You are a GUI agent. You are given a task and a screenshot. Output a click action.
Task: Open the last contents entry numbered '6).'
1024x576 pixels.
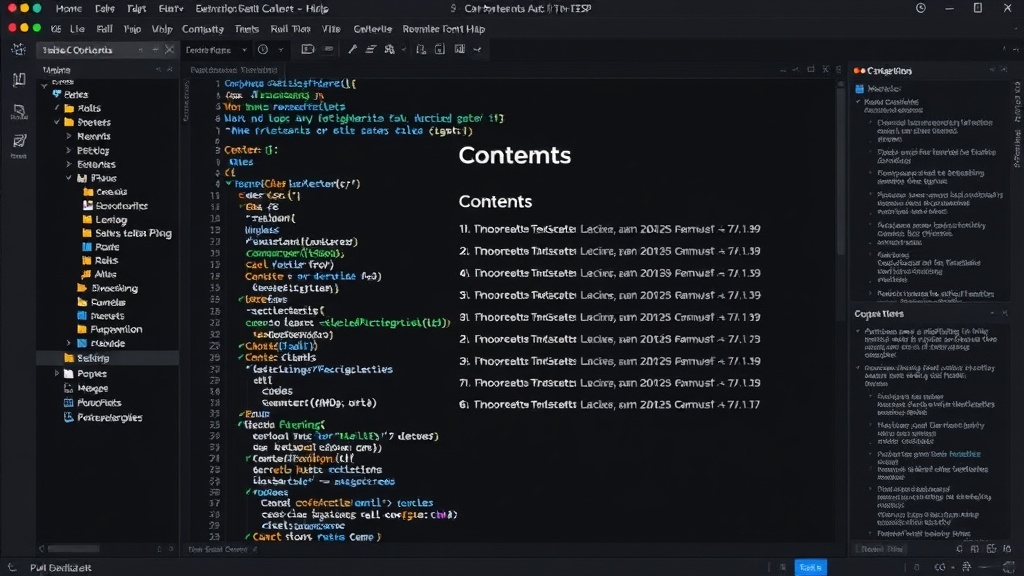coord(609,404)
